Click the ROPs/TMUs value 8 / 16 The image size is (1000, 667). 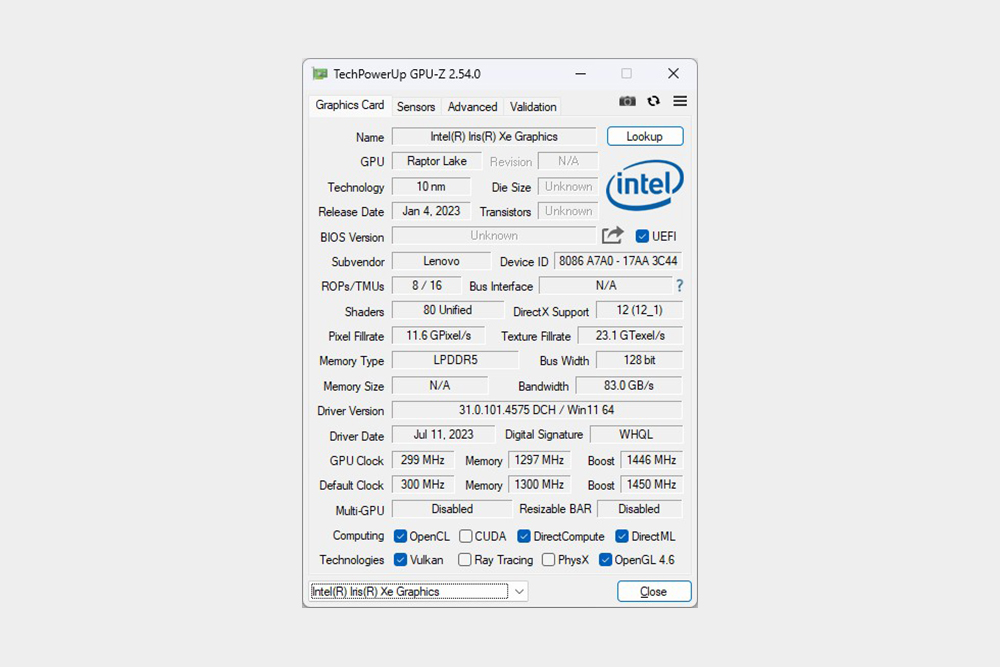[427, 286]
